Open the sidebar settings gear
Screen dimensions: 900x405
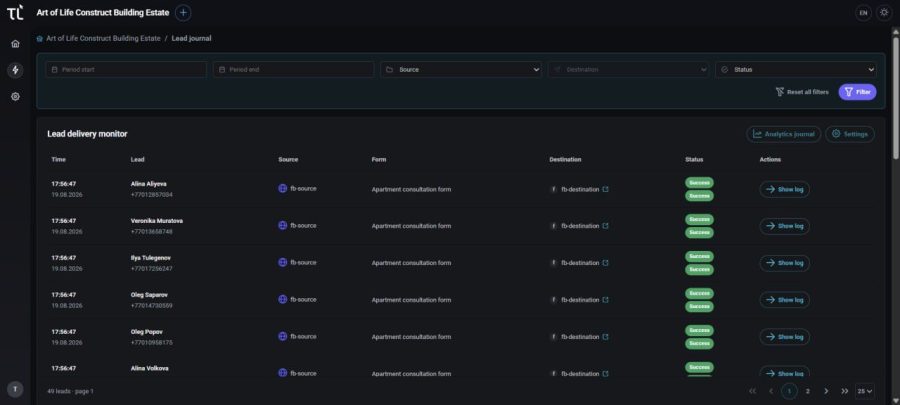coord(15,96)
